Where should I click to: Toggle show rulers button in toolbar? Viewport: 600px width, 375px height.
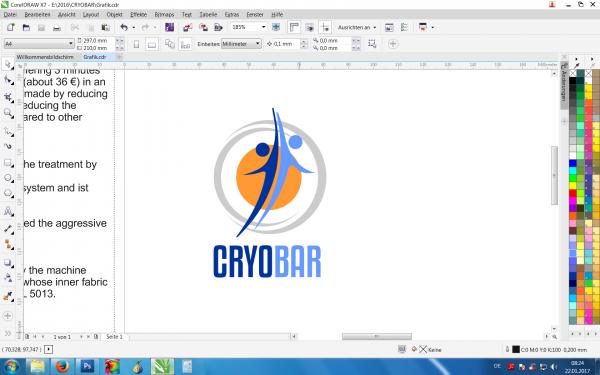294,27
